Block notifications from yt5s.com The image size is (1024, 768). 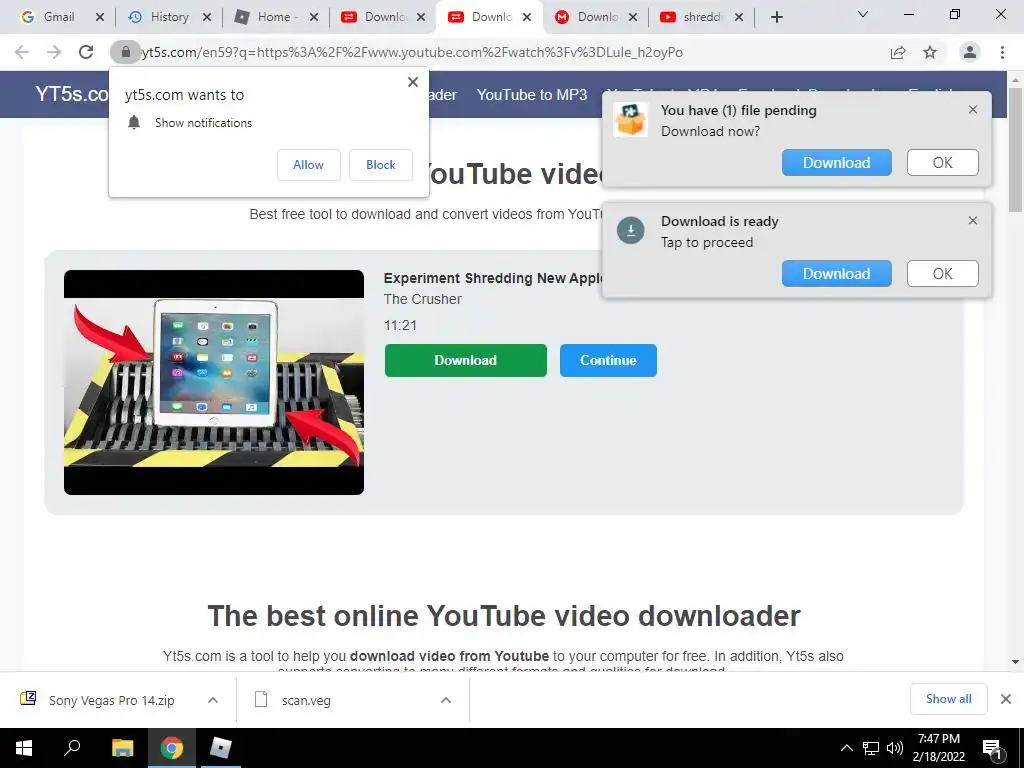381,165
